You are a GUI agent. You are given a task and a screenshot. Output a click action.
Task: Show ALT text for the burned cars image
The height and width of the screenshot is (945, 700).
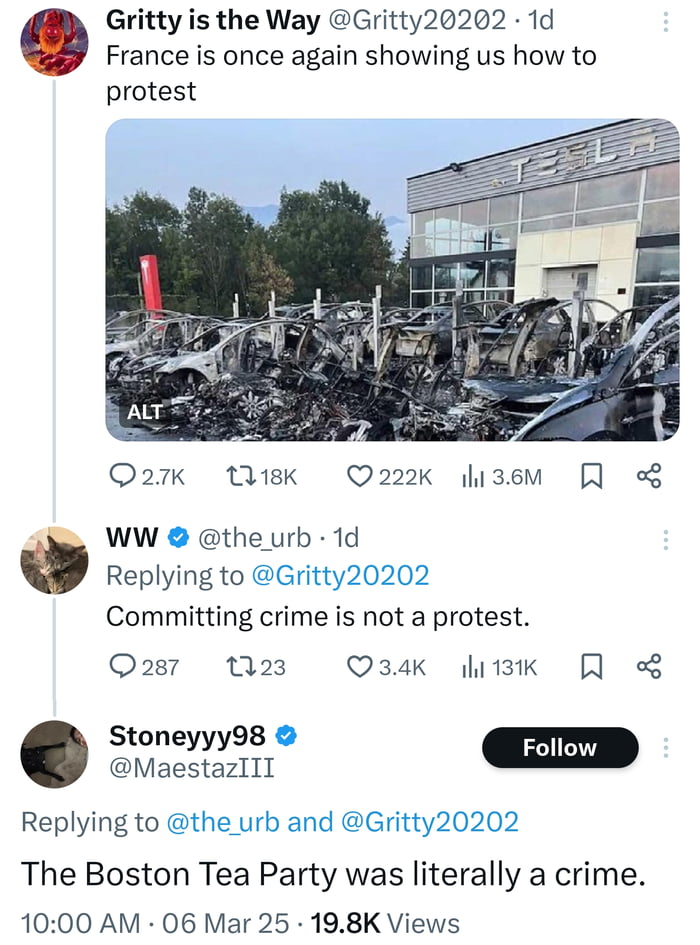click(x=144, y=412)
